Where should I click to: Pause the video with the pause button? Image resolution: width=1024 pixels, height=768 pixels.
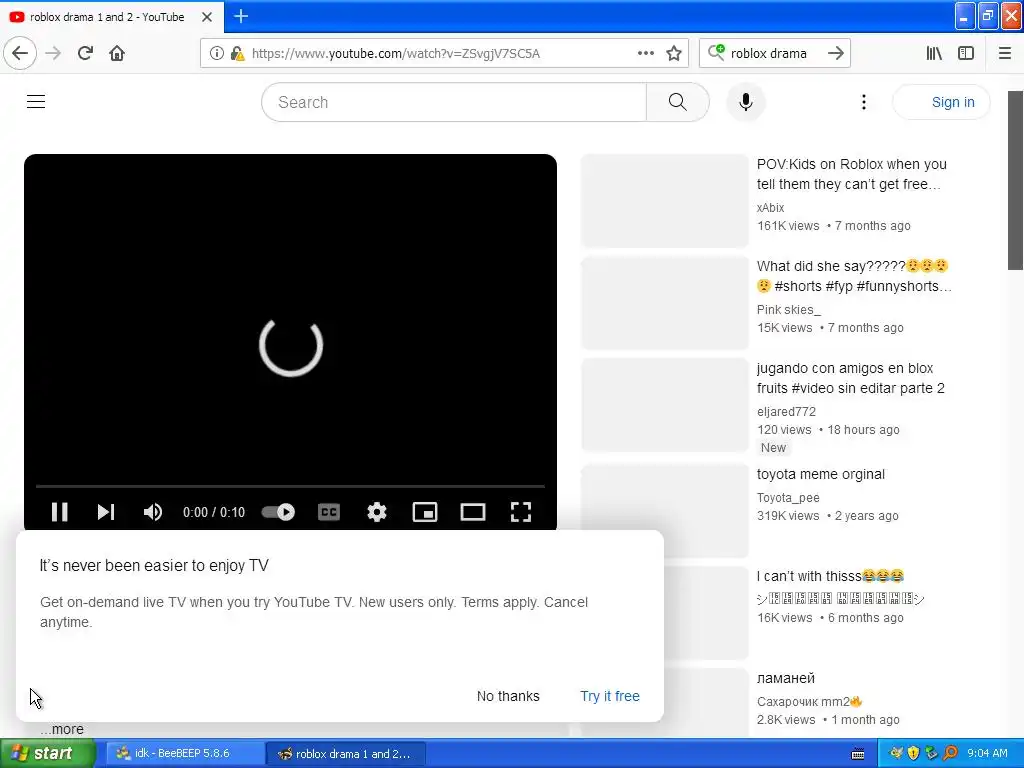pos(59,512)
